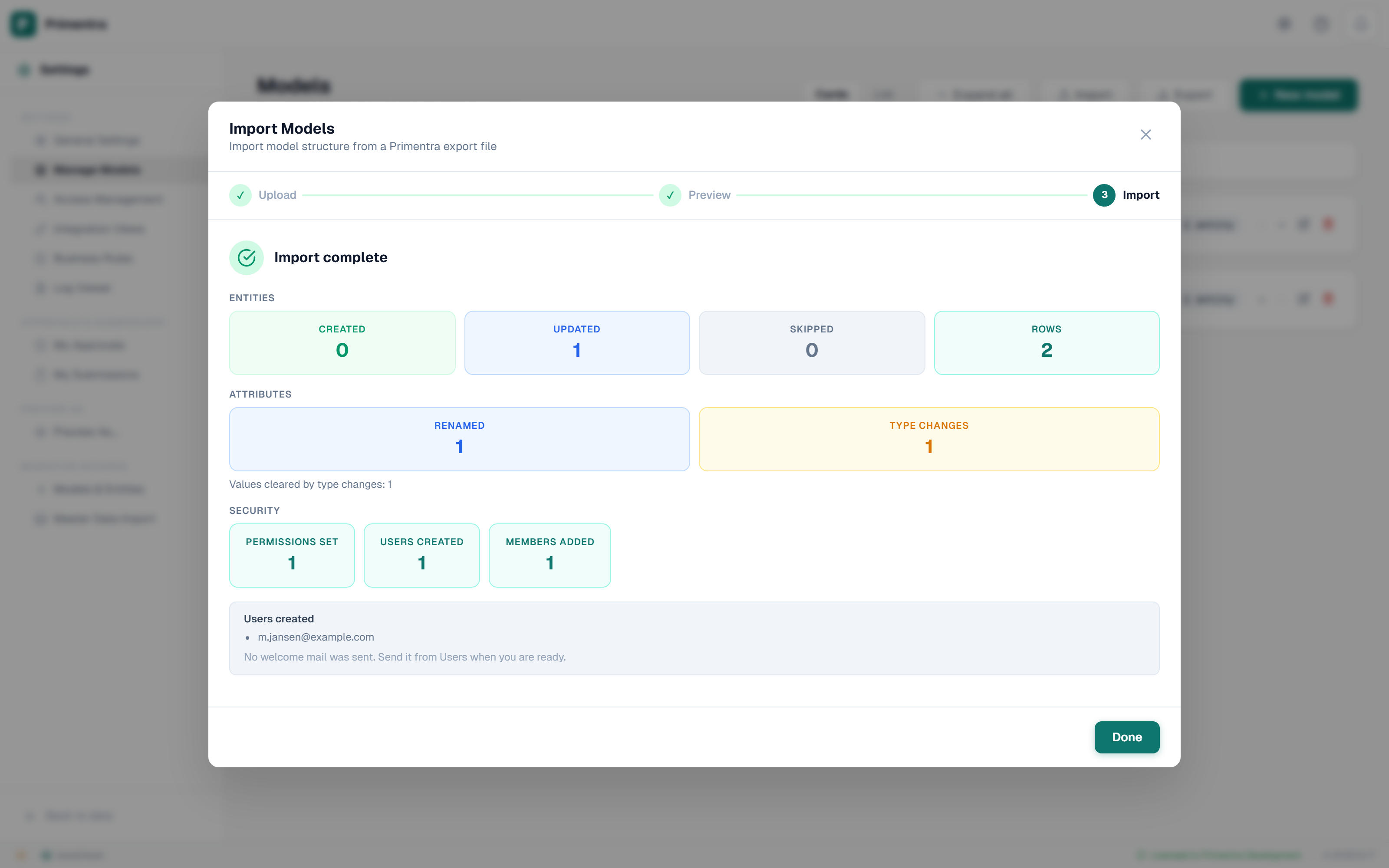The width and height of the screenshot is (1389, 868).
Task: Click the email m.jansen@example.com
Action: tap(316, 637)
